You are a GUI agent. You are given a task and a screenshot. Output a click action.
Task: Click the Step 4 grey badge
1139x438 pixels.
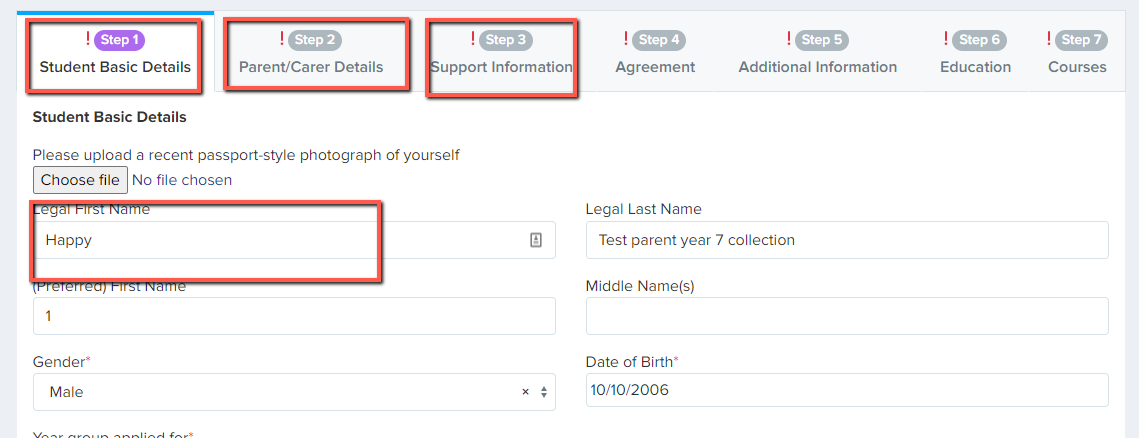[659, 40]
